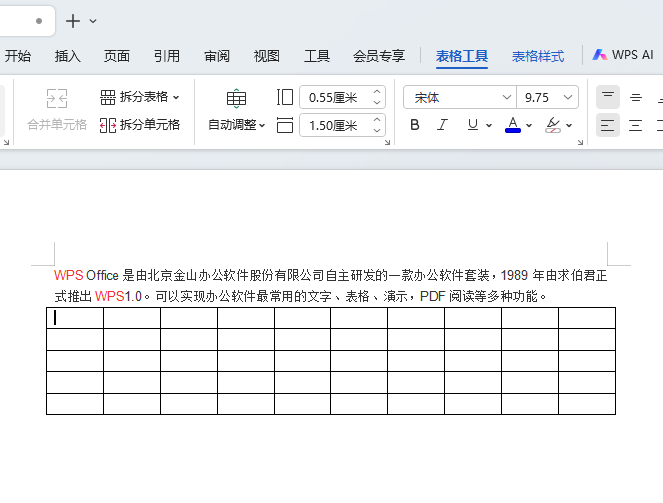Open the 9.75 font size dropdown
This screenshot has height=503, width=663.
coord(568,97)
